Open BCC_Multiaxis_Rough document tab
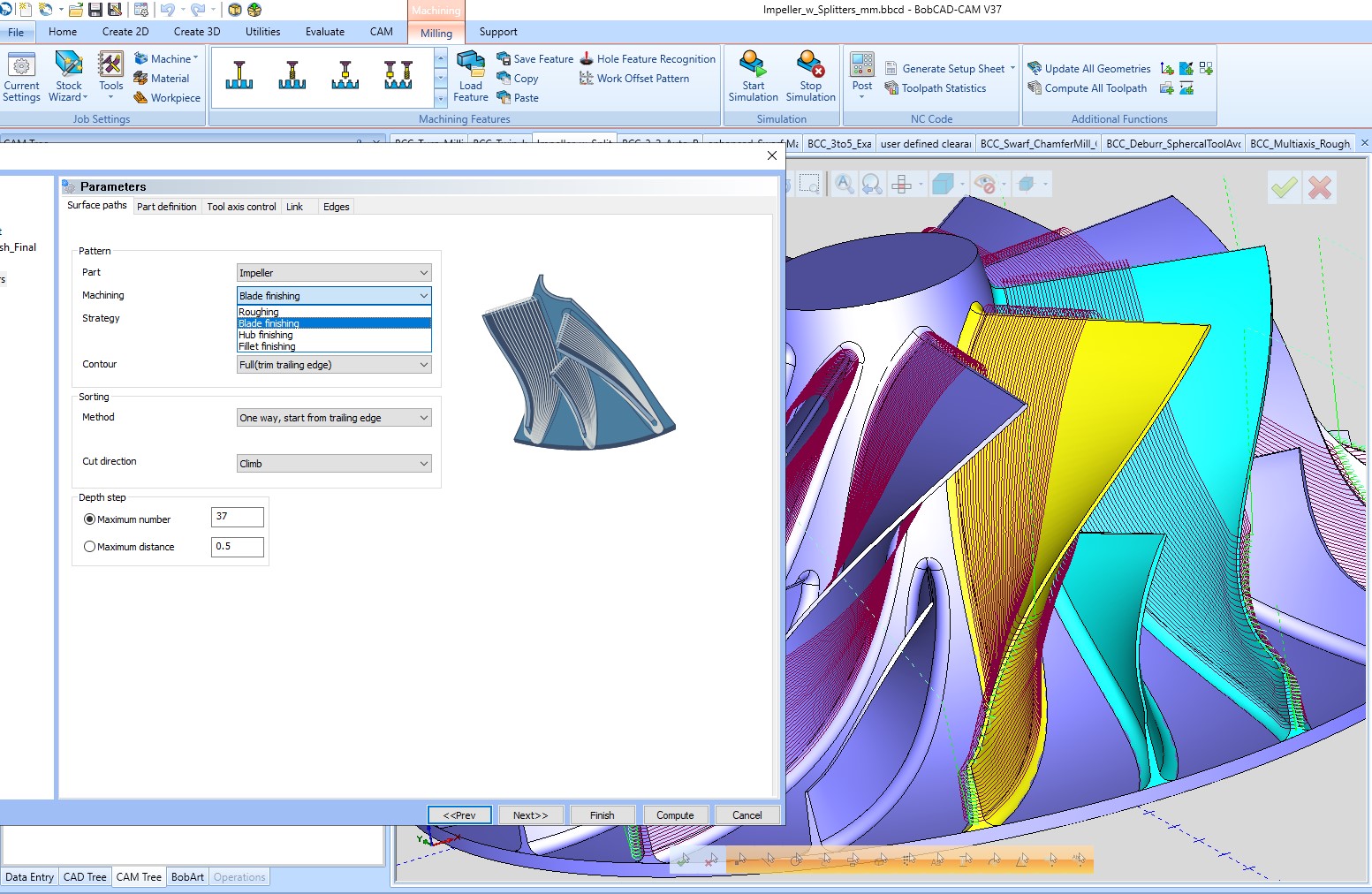The height and width of the screenshot is (894, 1372). (x=1300, y=143)
